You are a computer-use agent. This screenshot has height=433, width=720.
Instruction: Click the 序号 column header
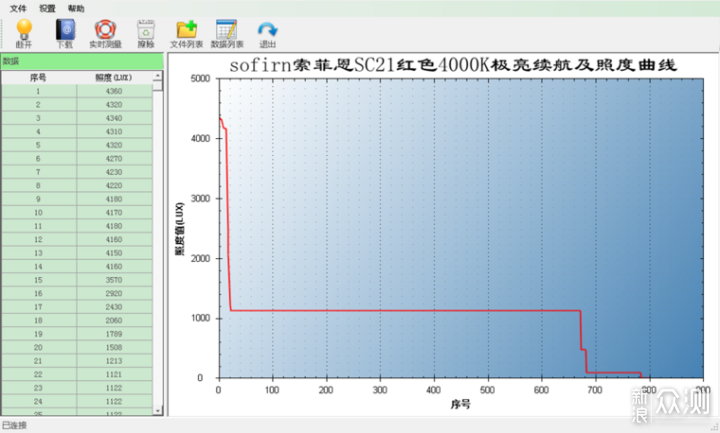[38, 78]
